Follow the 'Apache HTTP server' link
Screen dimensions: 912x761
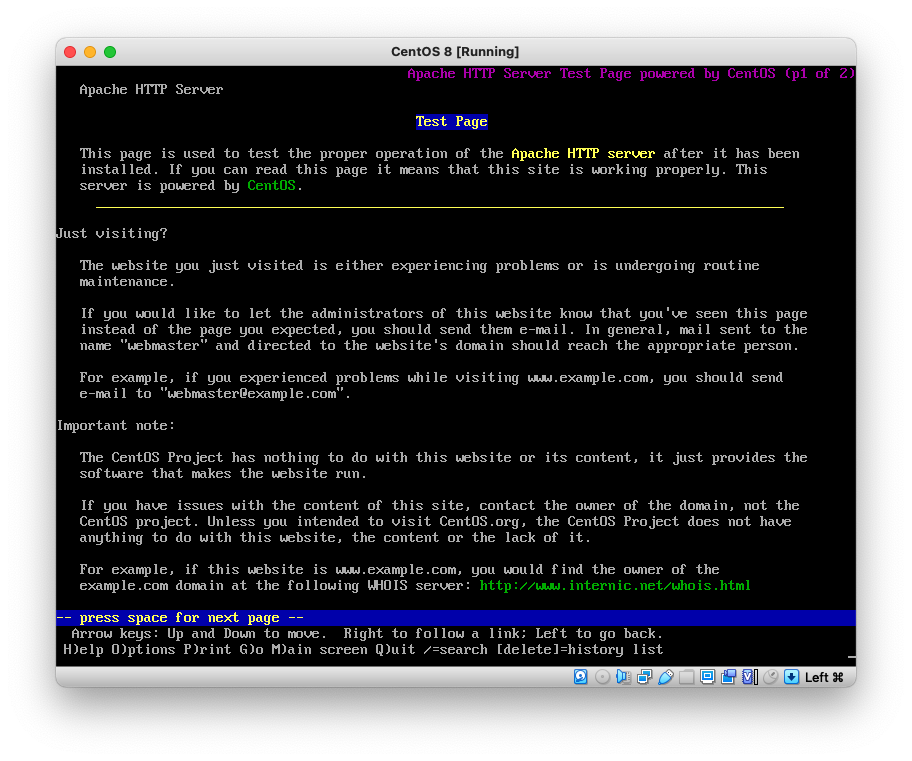[x=583, y=154]
